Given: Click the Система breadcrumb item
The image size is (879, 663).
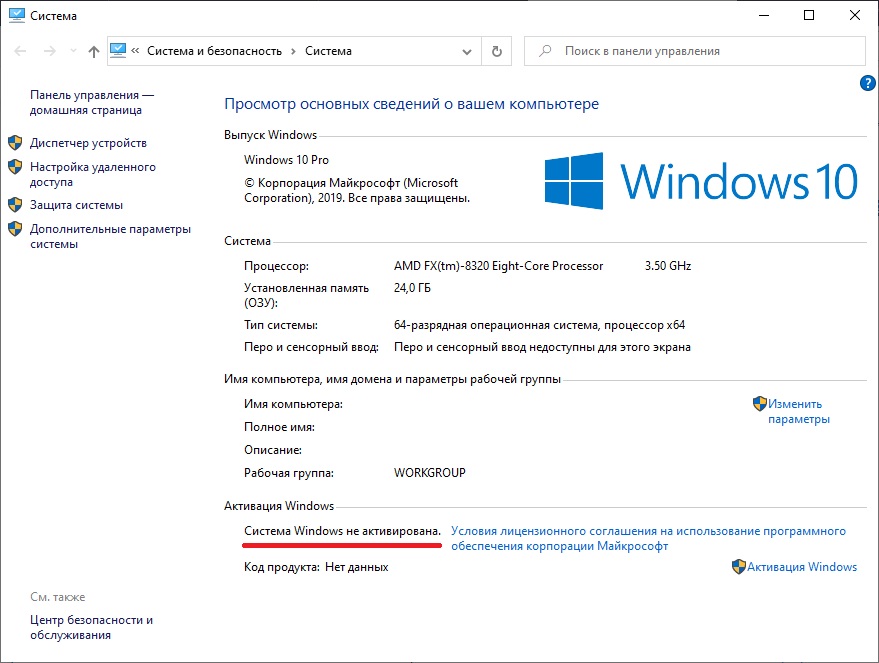Looking at the screenshot, I should (329, 51).
